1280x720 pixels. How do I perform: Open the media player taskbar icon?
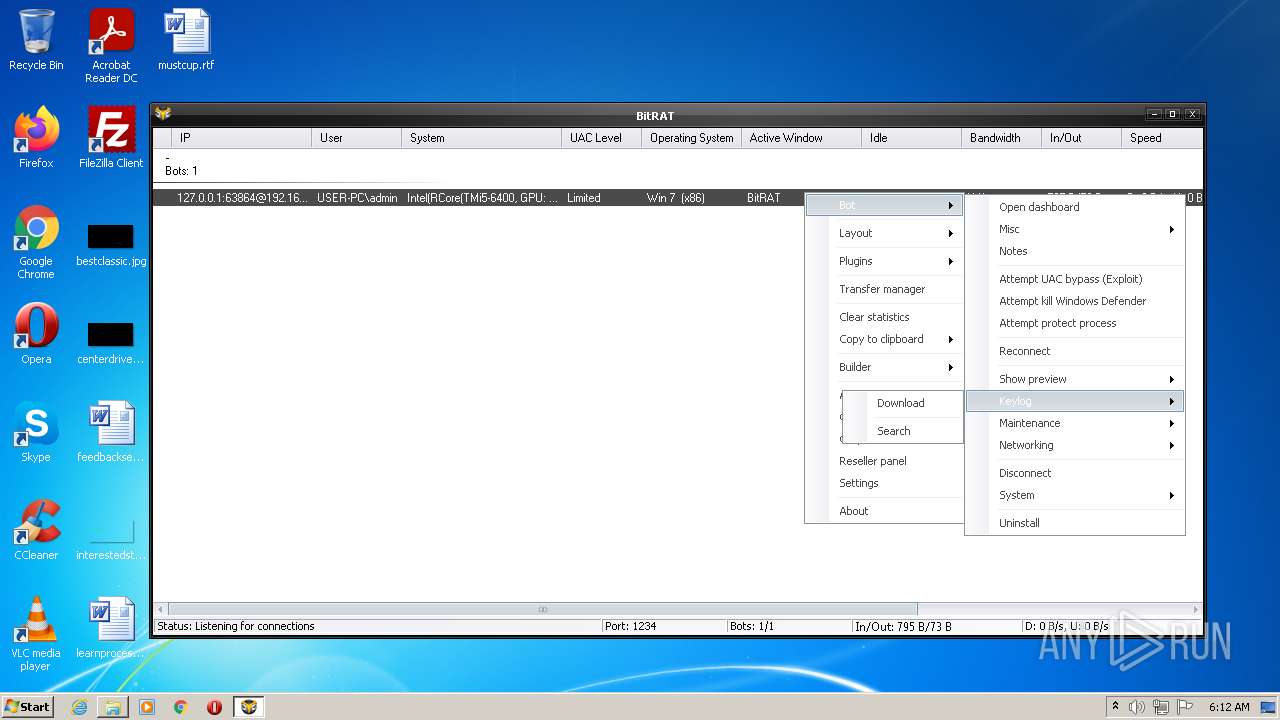(x=147, y=707)
